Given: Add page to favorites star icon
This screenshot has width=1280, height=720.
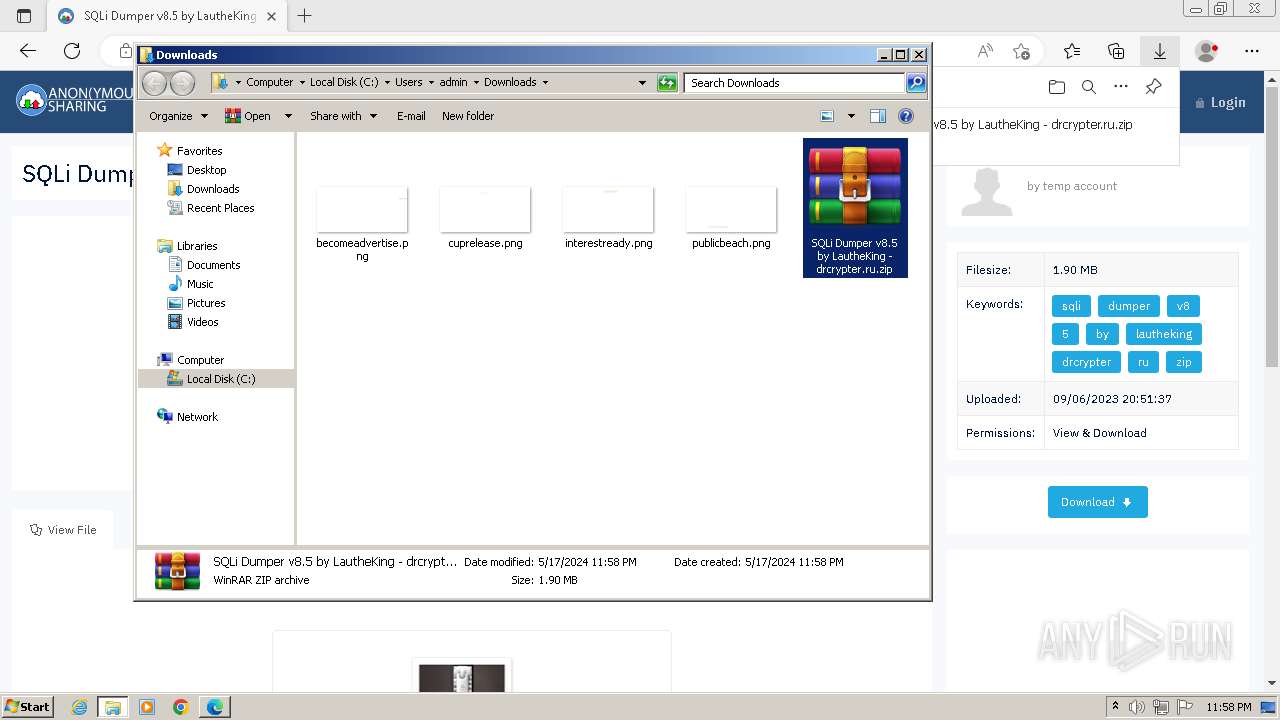Looking at the screenshot, I should [x=1021, y=51].
